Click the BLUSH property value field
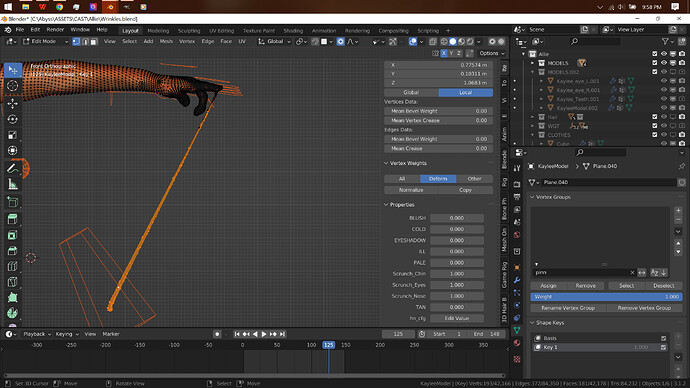The height and width of the screenshot is (388, 690). (x=457, y=218)
